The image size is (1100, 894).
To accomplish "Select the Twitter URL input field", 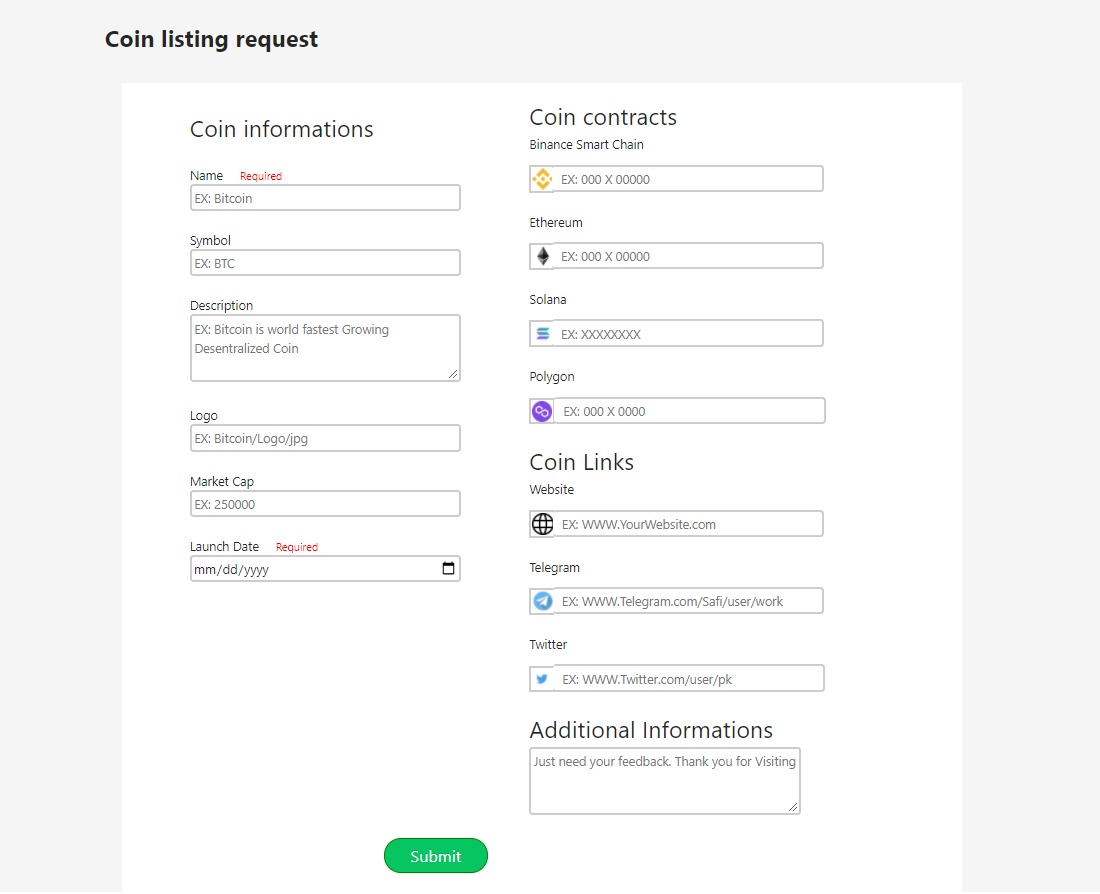I will tap(690, 678).
